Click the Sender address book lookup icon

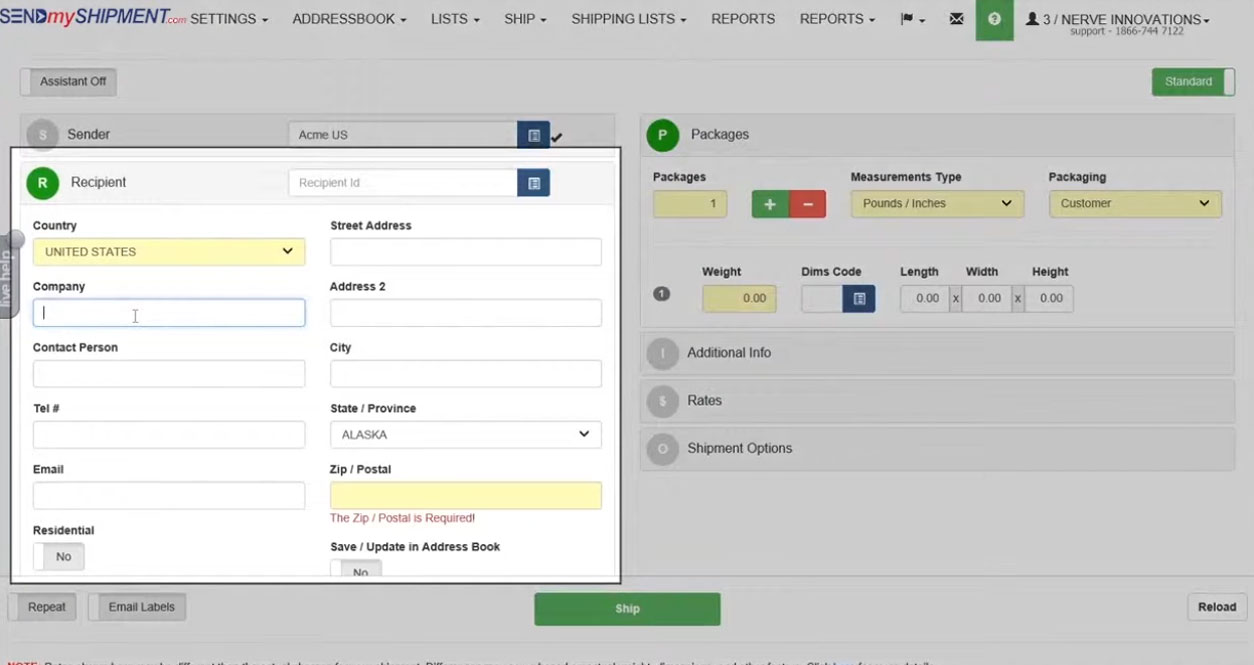[x=533, y=135]
